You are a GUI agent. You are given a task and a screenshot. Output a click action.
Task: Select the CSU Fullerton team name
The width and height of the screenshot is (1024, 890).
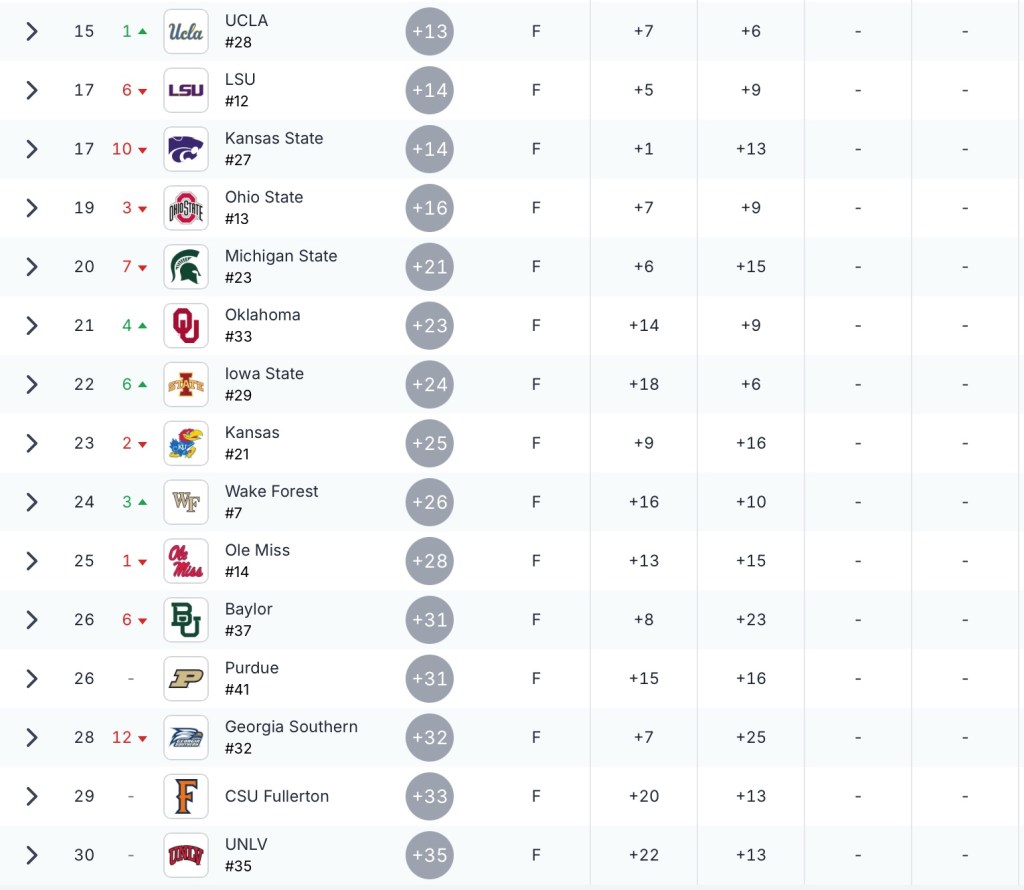tap(277, 796)
